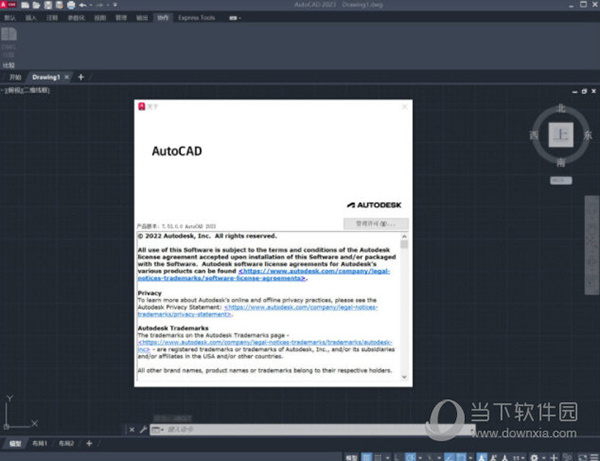Screen dimensions: 600x461
Task: Click the About dialog scrollbar down arrow
Action: click(x=404, y=377)
